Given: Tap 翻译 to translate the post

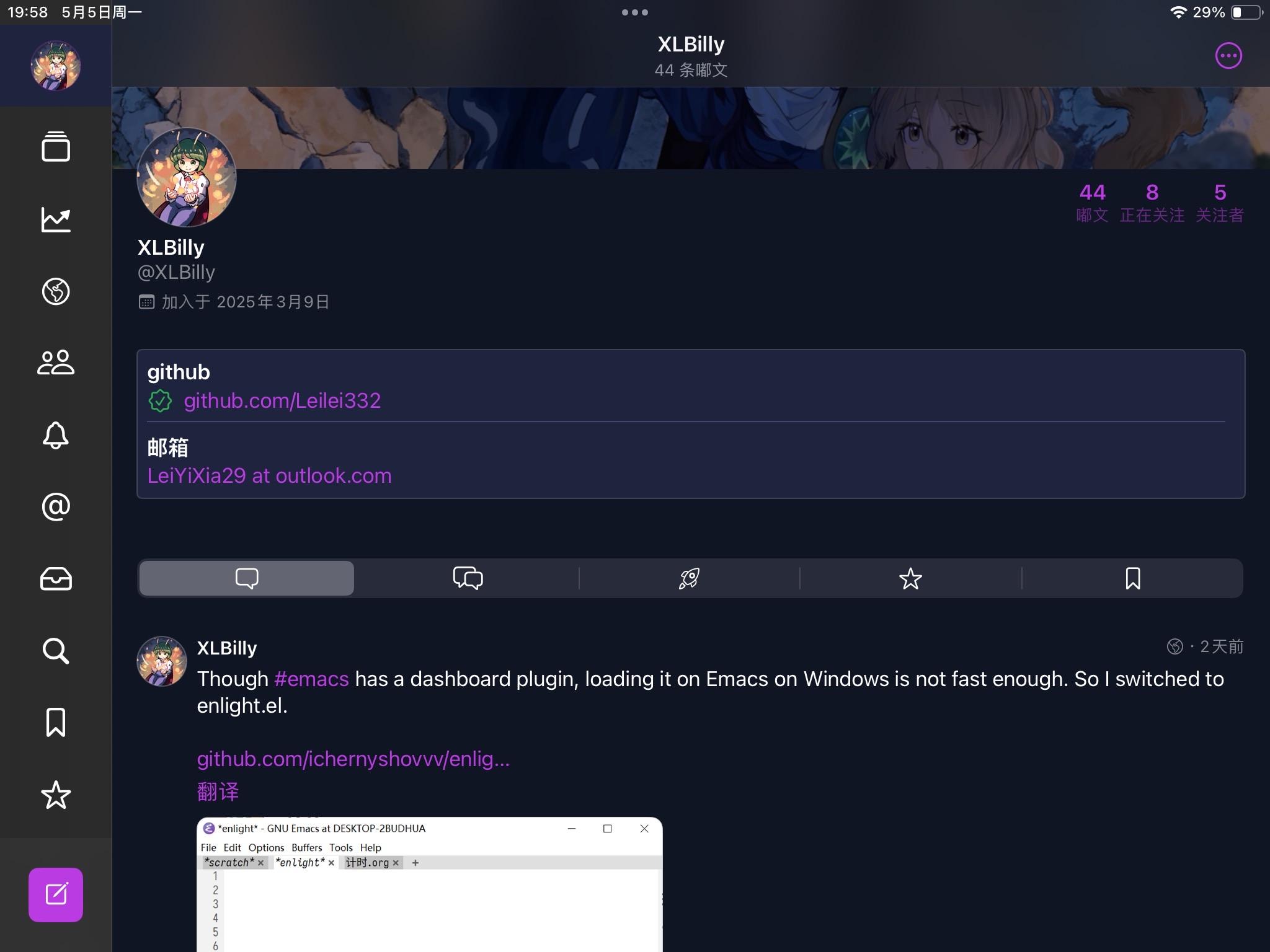Looking at the screenshot, I should coord(218,791).
